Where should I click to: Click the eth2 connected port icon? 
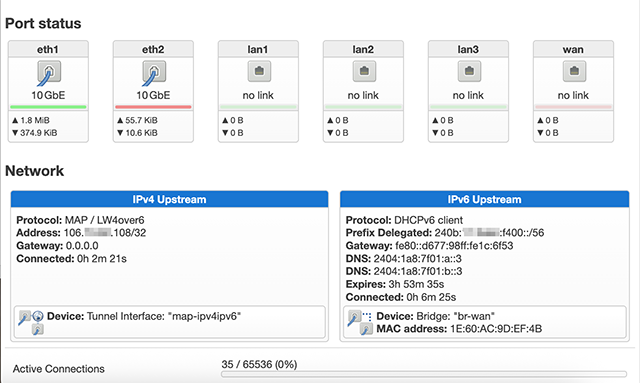[153, 73]
